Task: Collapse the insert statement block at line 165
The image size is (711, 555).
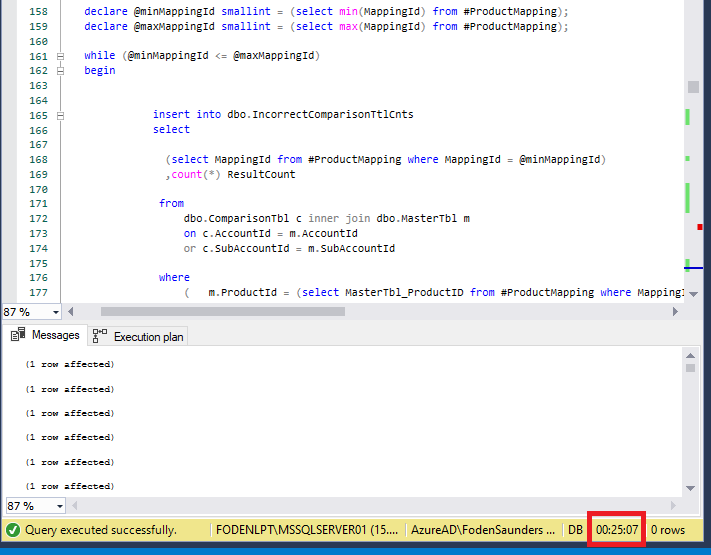Action: click(62, 115)
